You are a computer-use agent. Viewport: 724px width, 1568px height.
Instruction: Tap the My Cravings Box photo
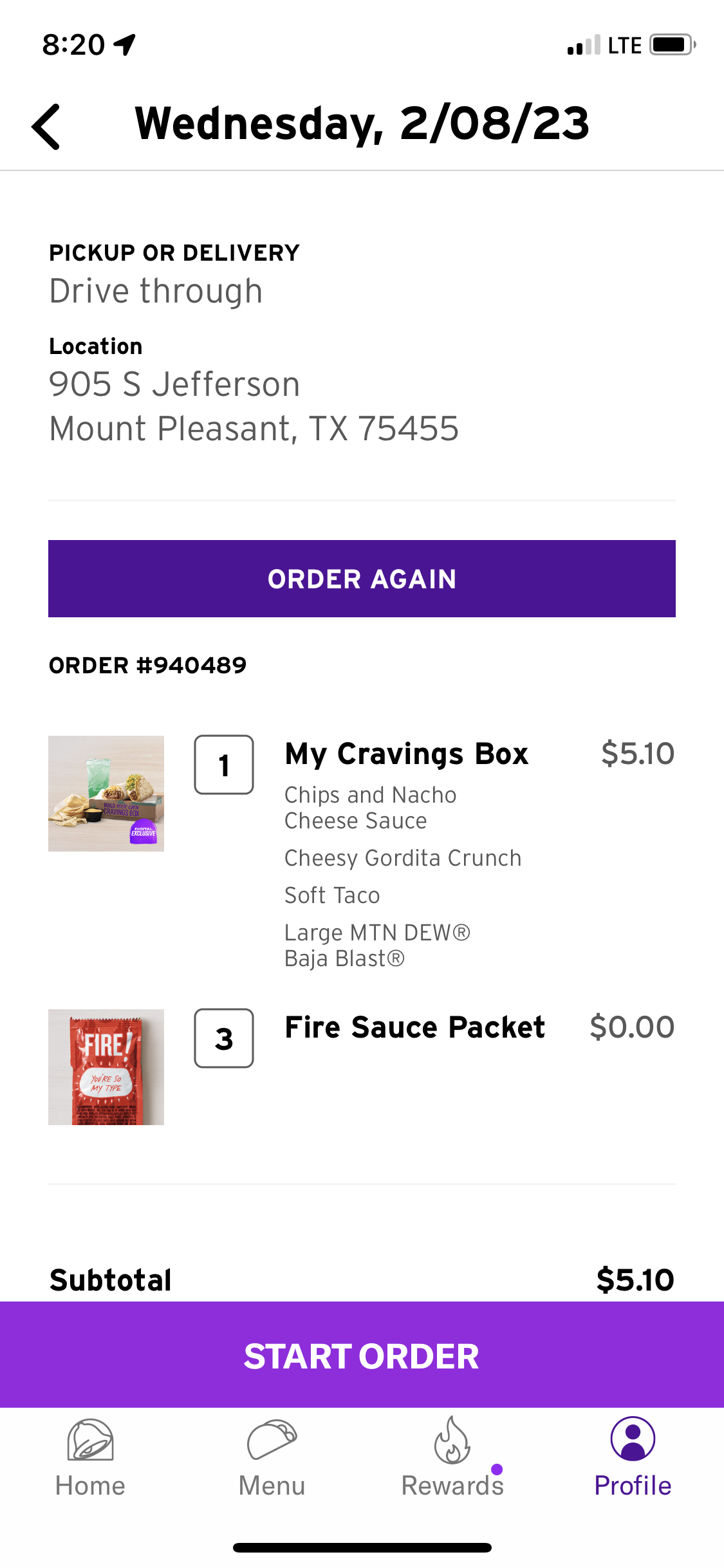tap(106, 794)
